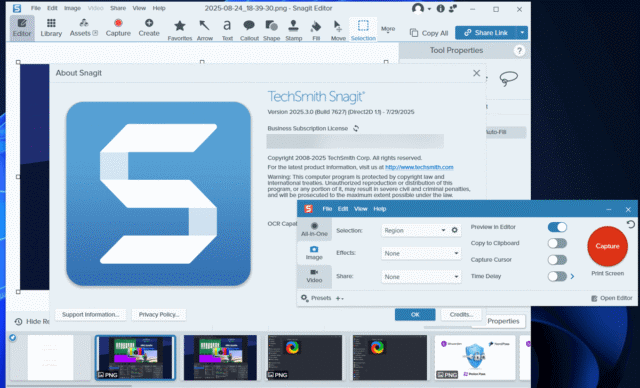
Task: Open the Share None dropdown
Action: pos(421,277)
